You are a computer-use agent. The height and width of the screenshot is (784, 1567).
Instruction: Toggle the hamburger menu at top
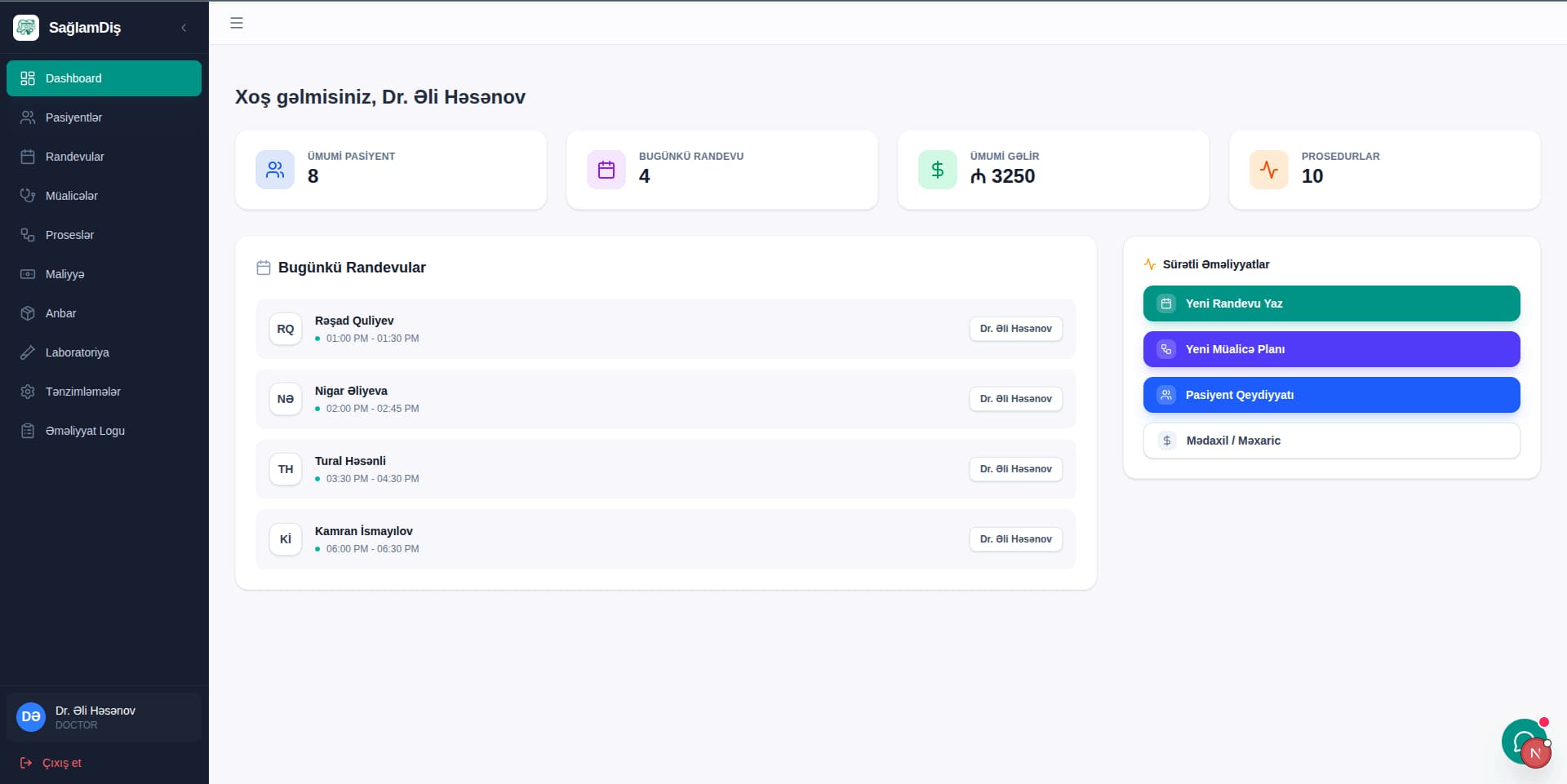point(237,23)
